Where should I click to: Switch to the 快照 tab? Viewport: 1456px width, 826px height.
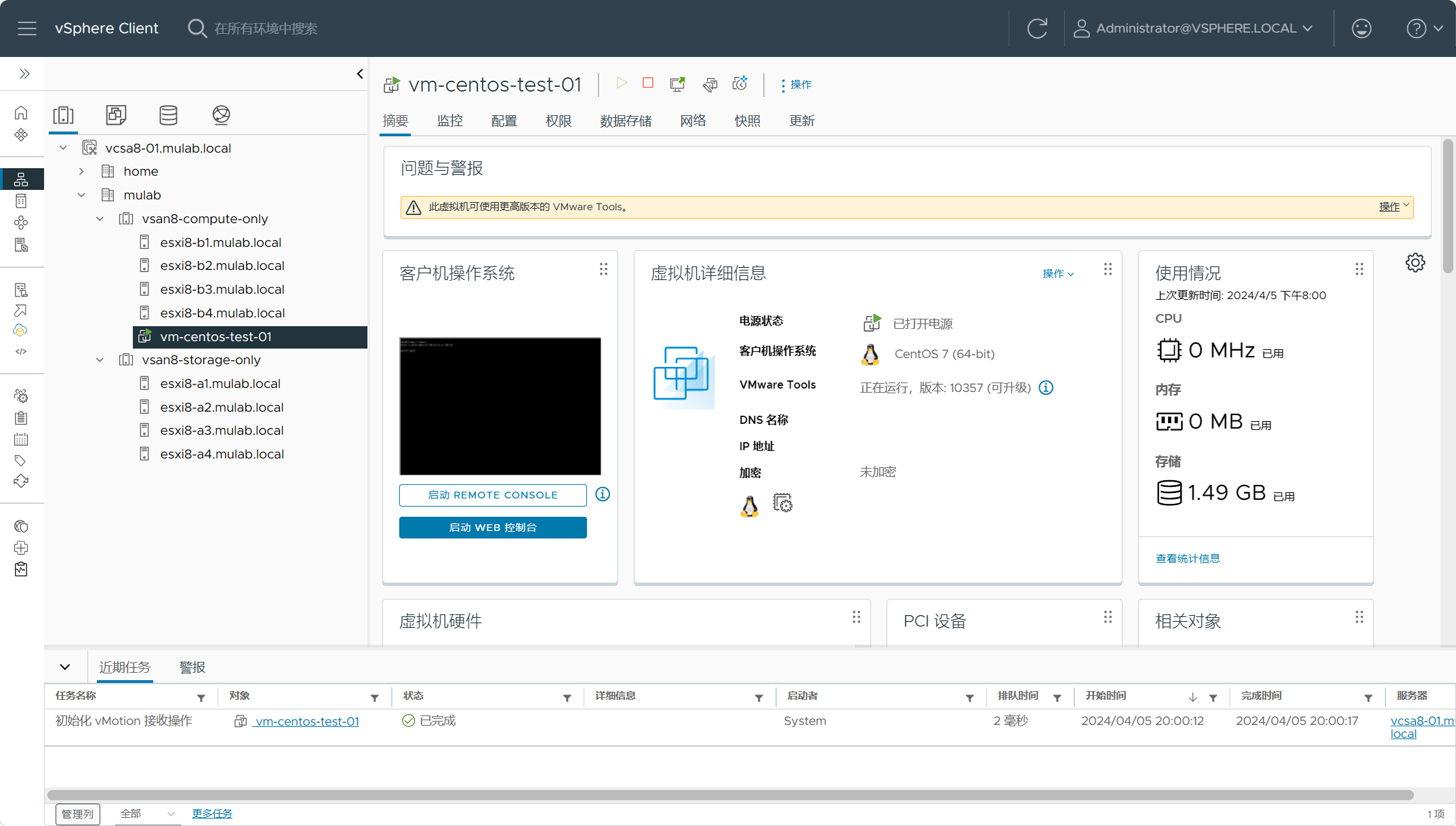748,121
